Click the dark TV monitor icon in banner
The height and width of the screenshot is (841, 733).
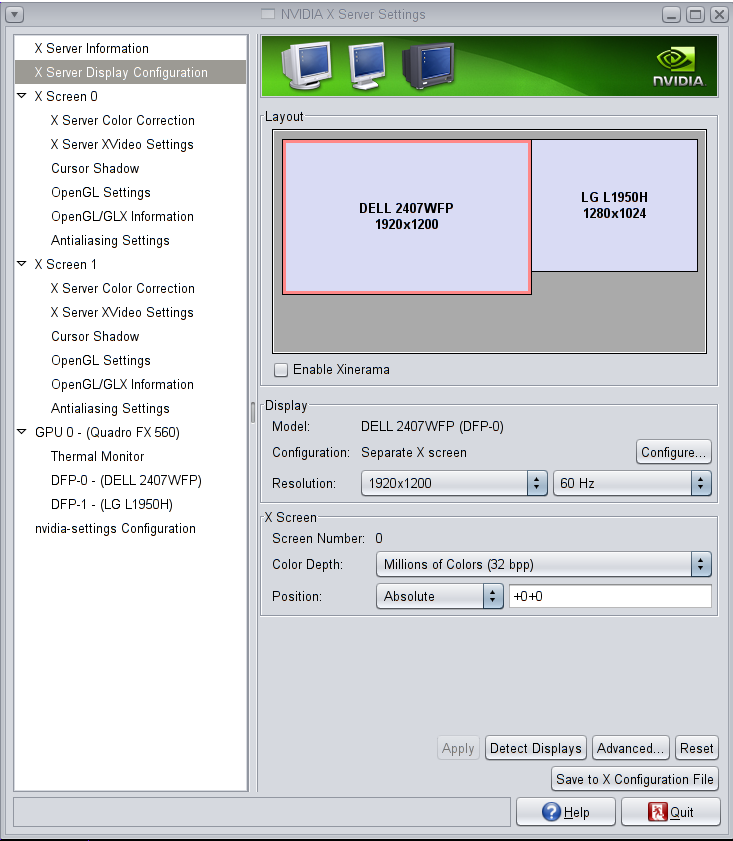coord(429,65)
